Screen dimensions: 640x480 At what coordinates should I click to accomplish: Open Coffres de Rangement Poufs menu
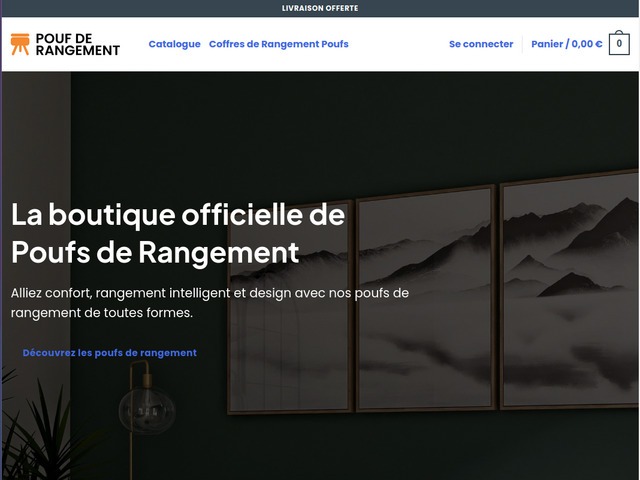tap(279, 44)
